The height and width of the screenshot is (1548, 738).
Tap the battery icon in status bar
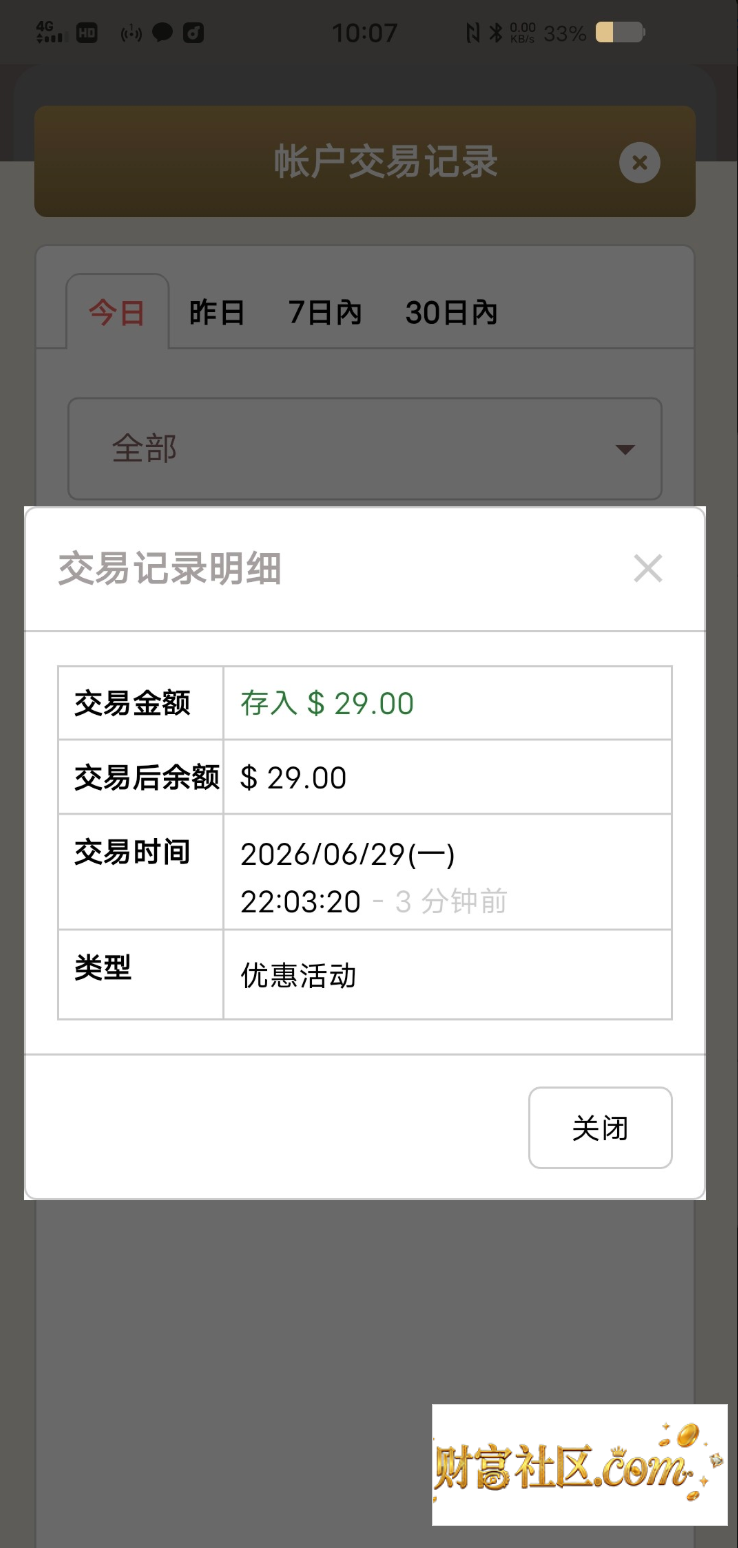619,33
